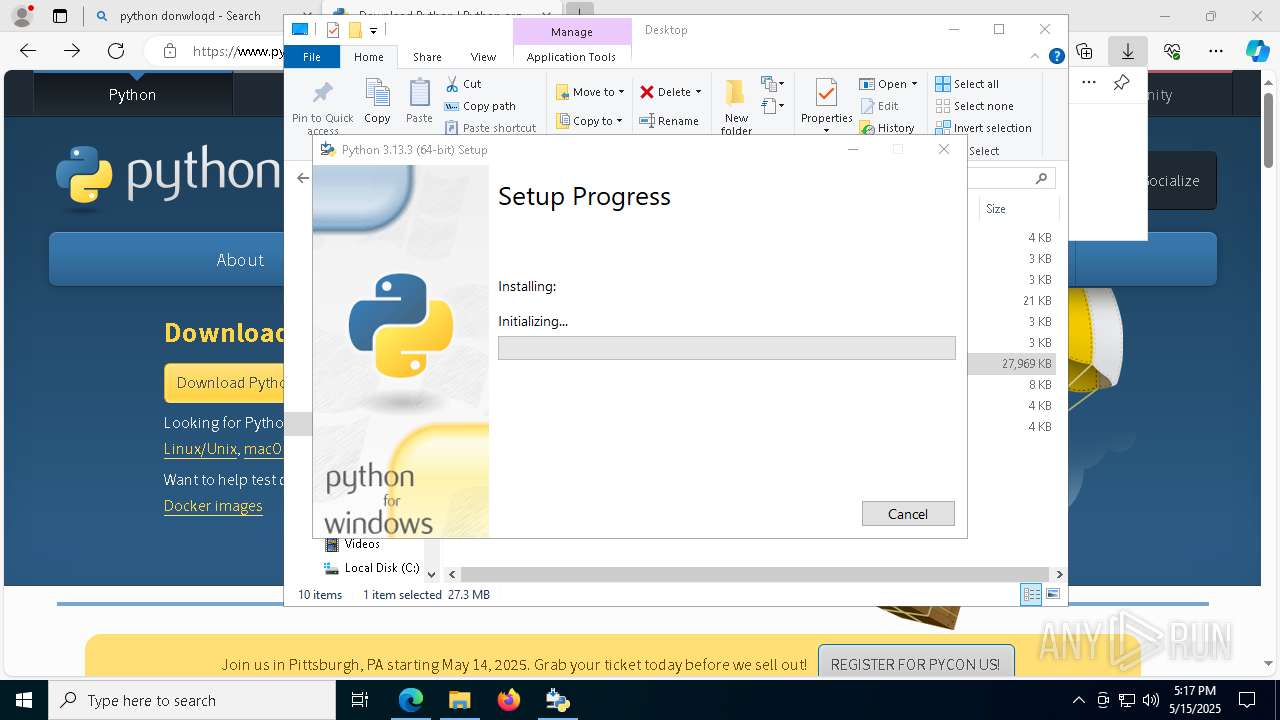1280x720 pixels.
Task: Open Firefox from the taskbar
Action: point(509,700)
